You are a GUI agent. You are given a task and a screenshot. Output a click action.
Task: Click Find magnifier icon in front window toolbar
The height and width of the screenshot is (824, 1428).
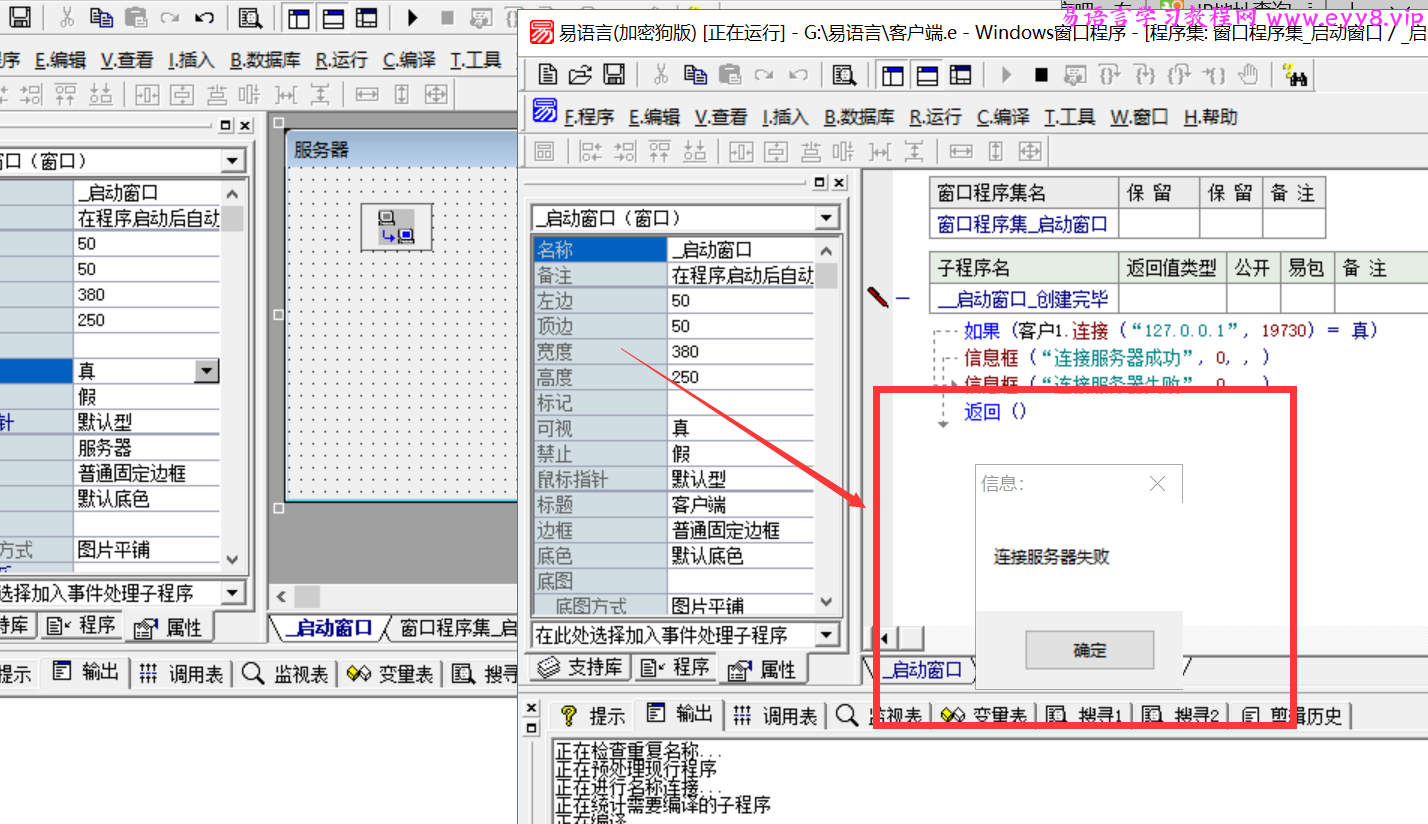845,75
